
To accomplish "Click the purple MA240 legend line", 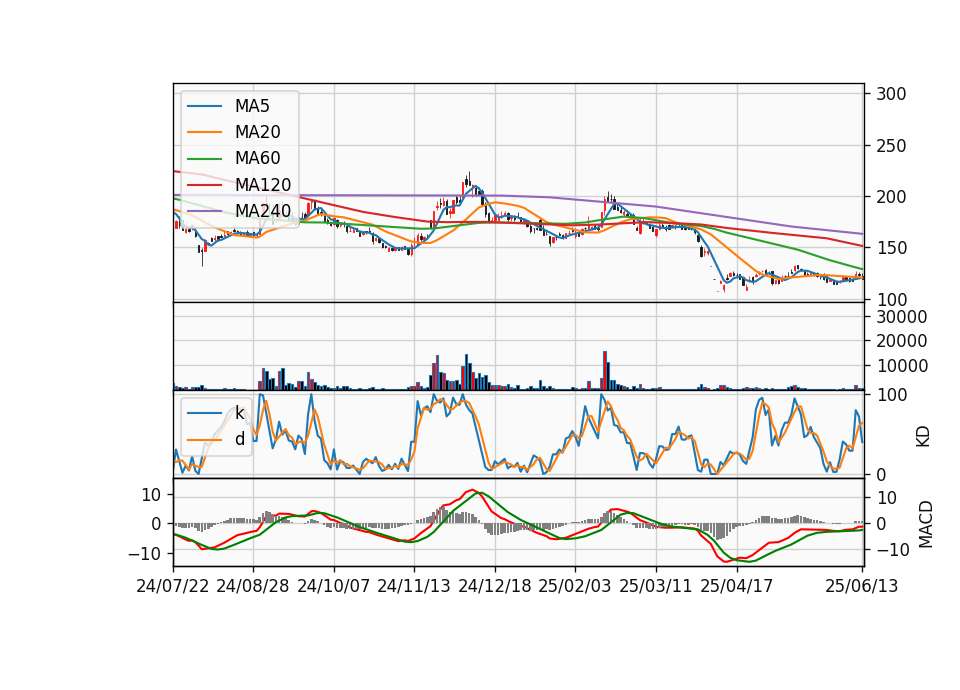I will coord(204,211).
